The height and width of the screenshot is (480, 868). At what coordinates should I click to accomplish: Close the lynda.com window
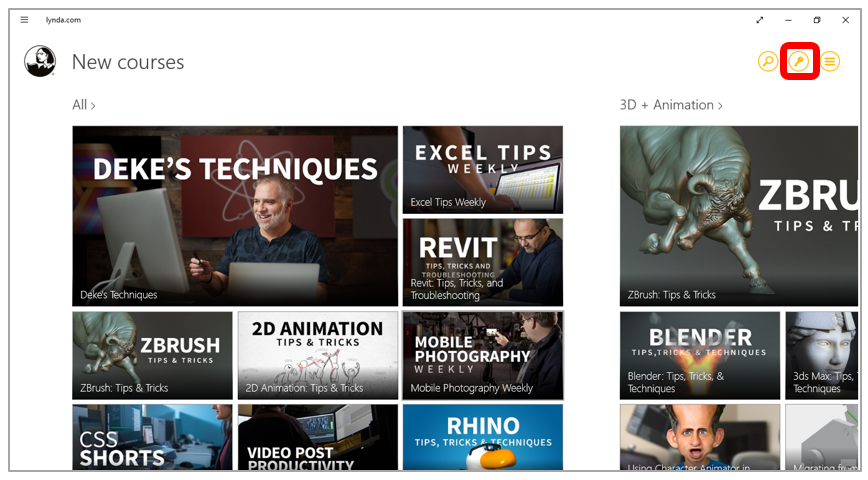(845, 20)
